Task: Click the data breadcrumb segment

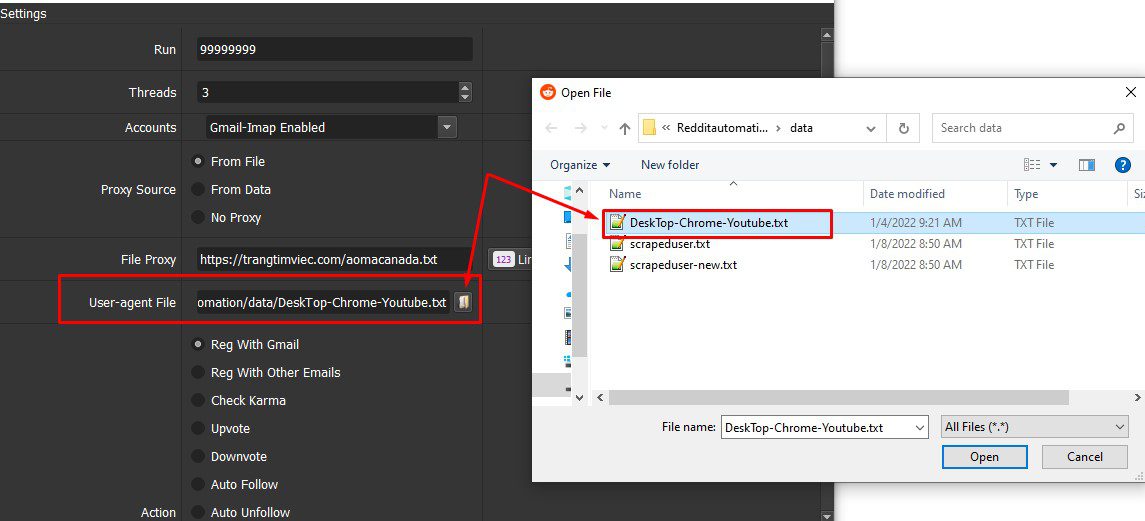Action: [801, 128]
